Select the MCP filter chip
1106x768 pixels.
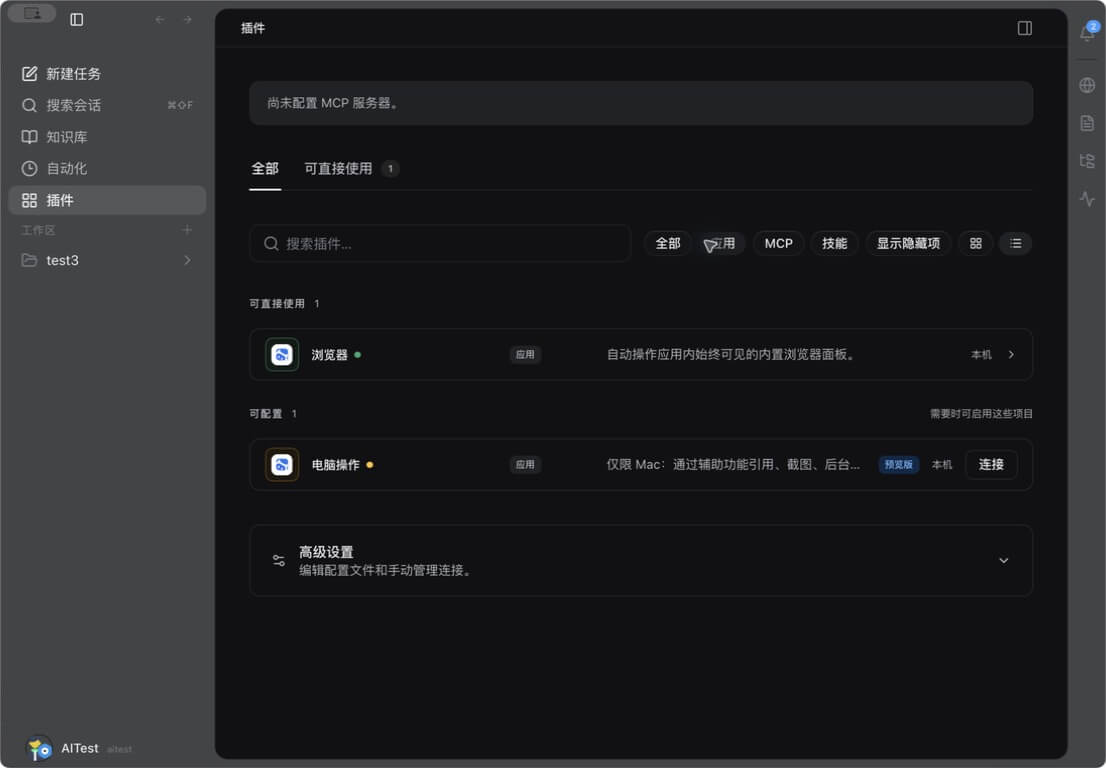(779, 243)
